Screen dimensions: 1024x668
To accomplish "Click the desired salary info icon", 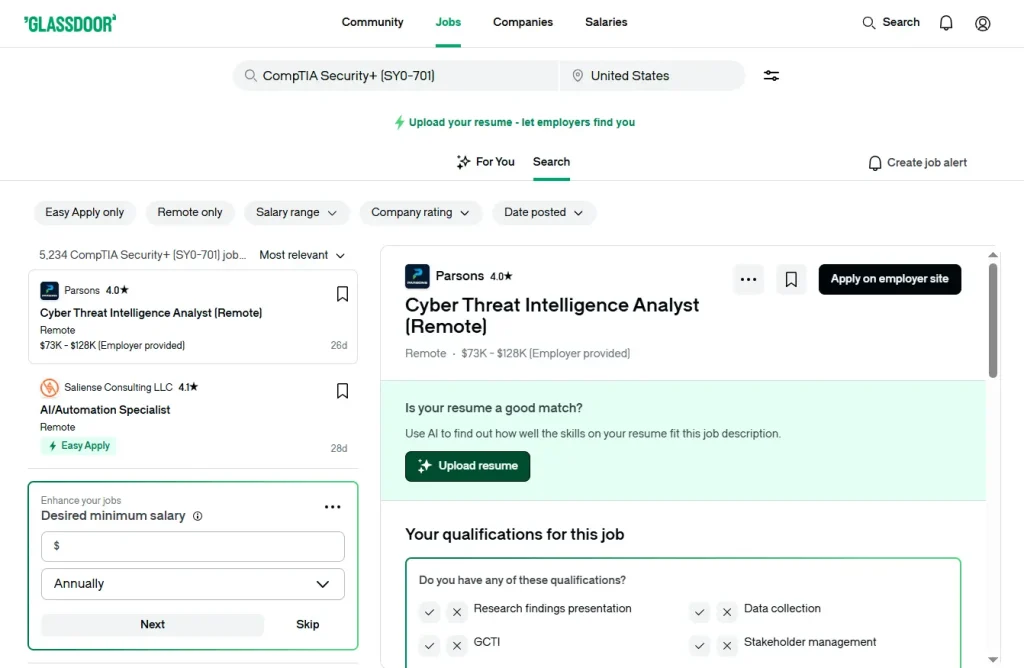I will (x=197, y=517).
